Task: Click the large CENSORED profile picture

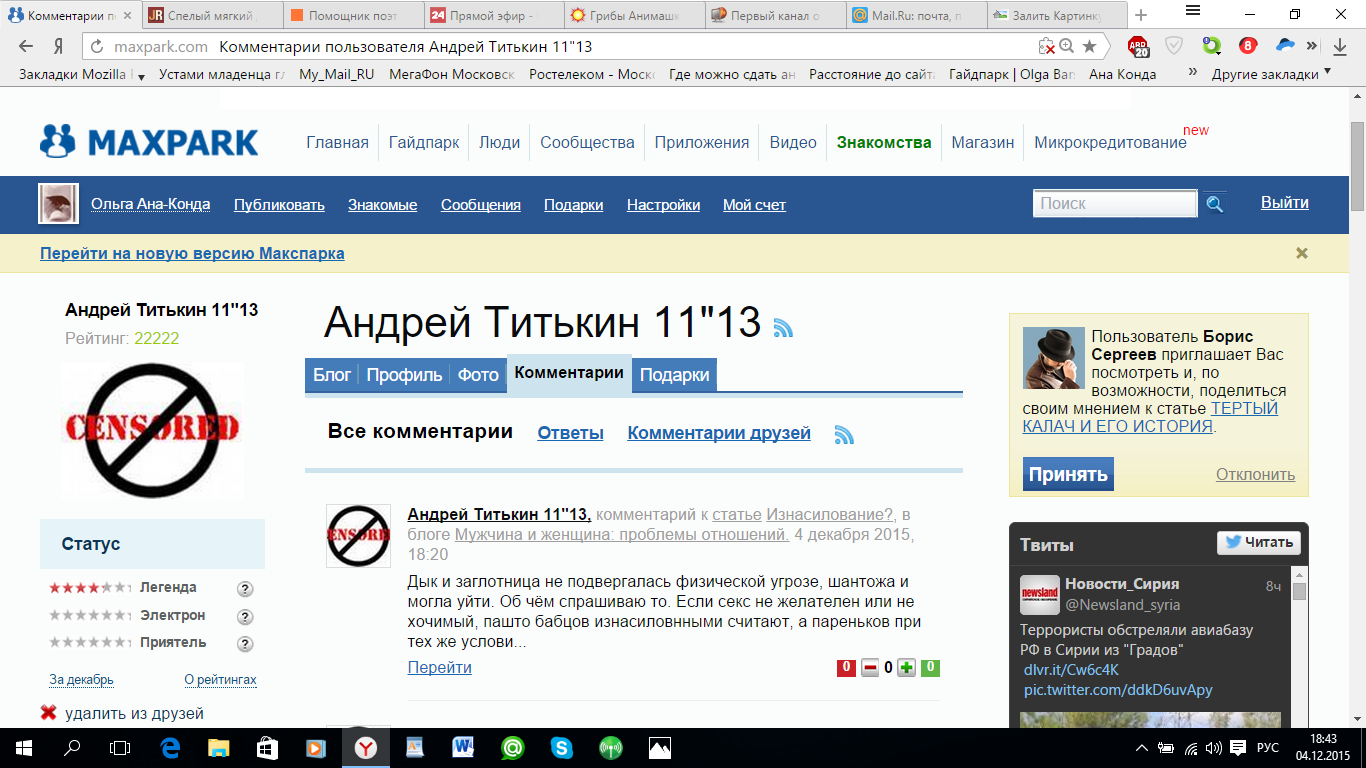Action: [x=152, y=429]
